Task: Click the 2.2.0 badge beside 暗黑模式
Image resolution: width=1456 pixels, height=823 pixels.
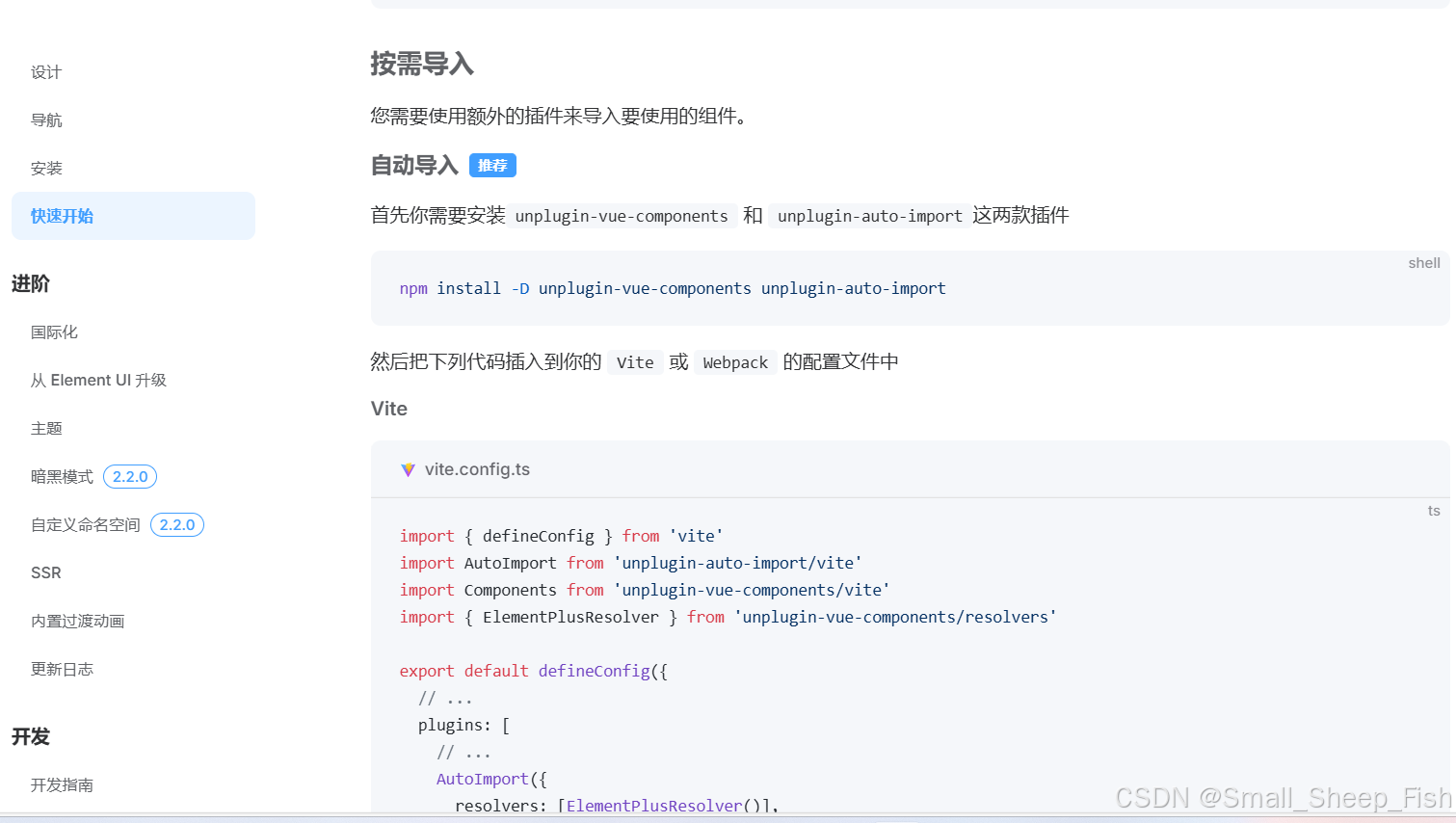Action: (x=129, y=476)
